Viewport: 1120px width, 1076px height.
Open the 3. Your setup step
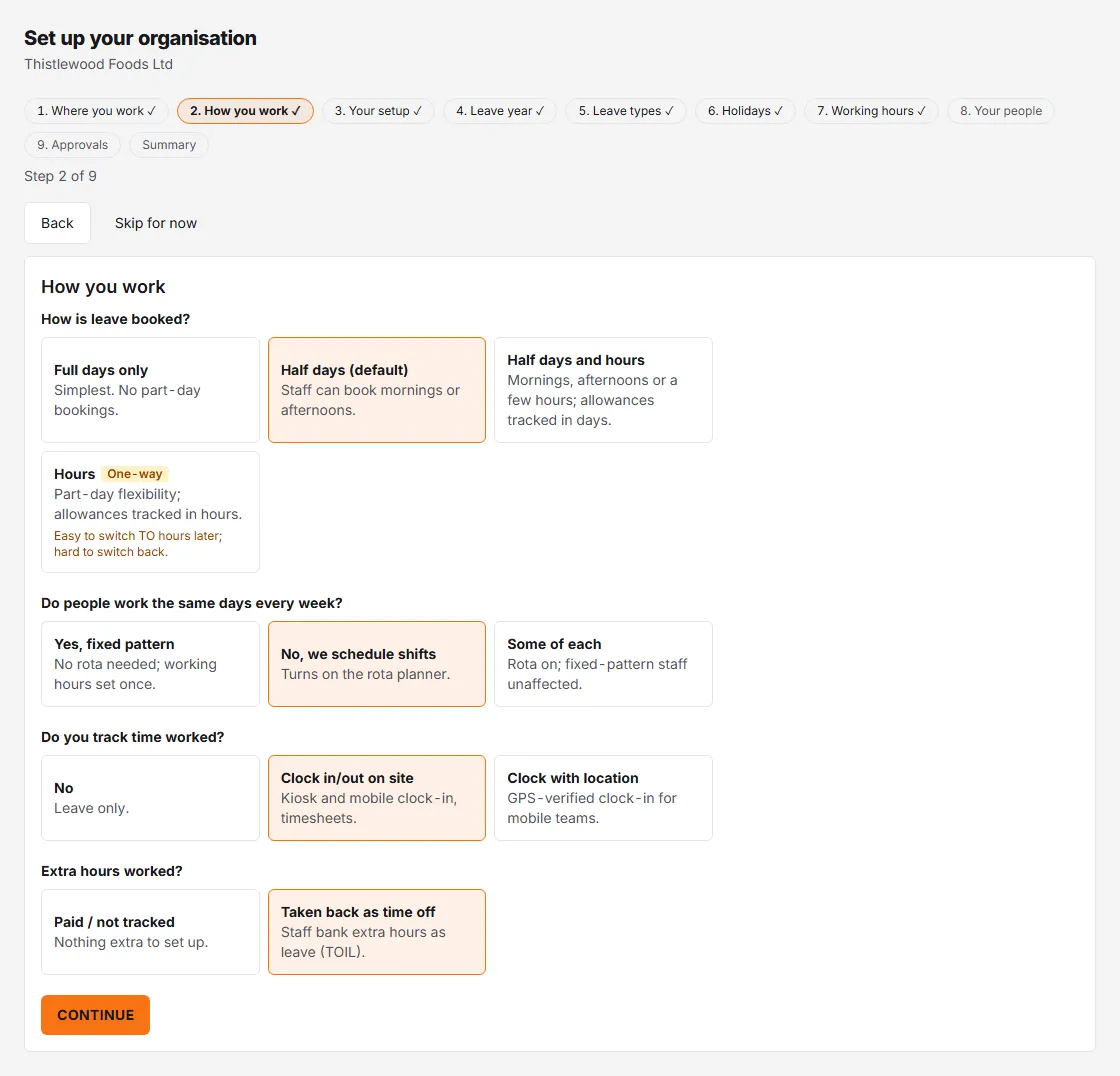point(379,111)
